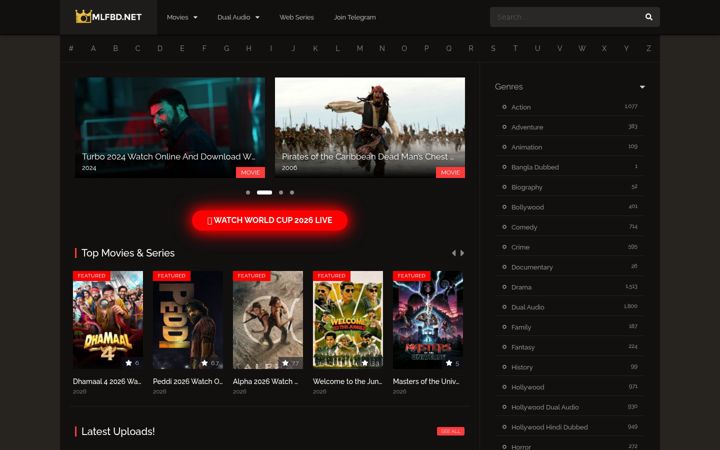The image size is (720, 450).
Task: Open the Peddi 2026 poster
Action: tap(188, 320)
